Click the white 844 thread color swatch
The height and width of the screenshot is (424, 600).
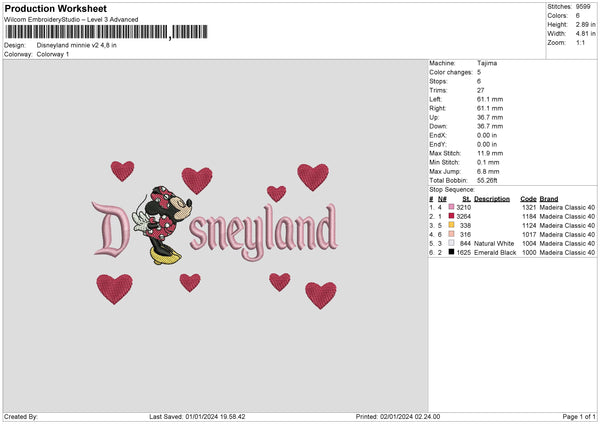[451, 243]
